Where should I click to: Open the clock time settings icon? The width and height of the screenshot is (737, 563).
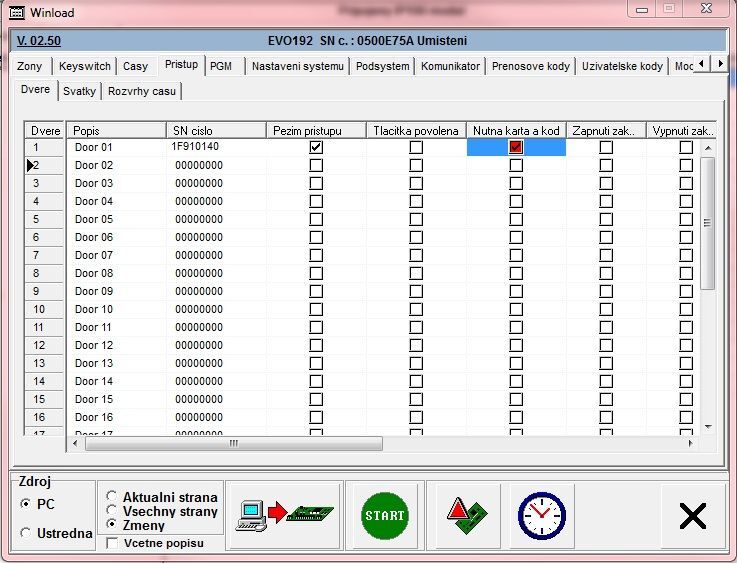[540, 515]
